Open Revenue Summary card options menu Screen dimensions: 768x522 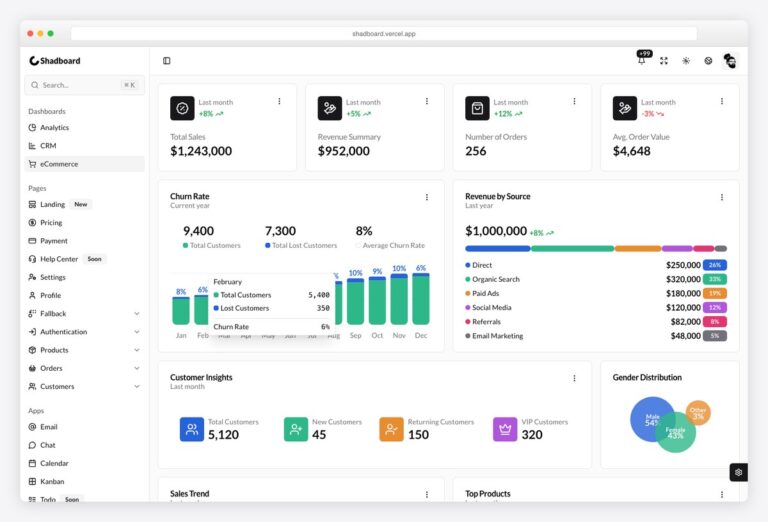click(427, 101)
